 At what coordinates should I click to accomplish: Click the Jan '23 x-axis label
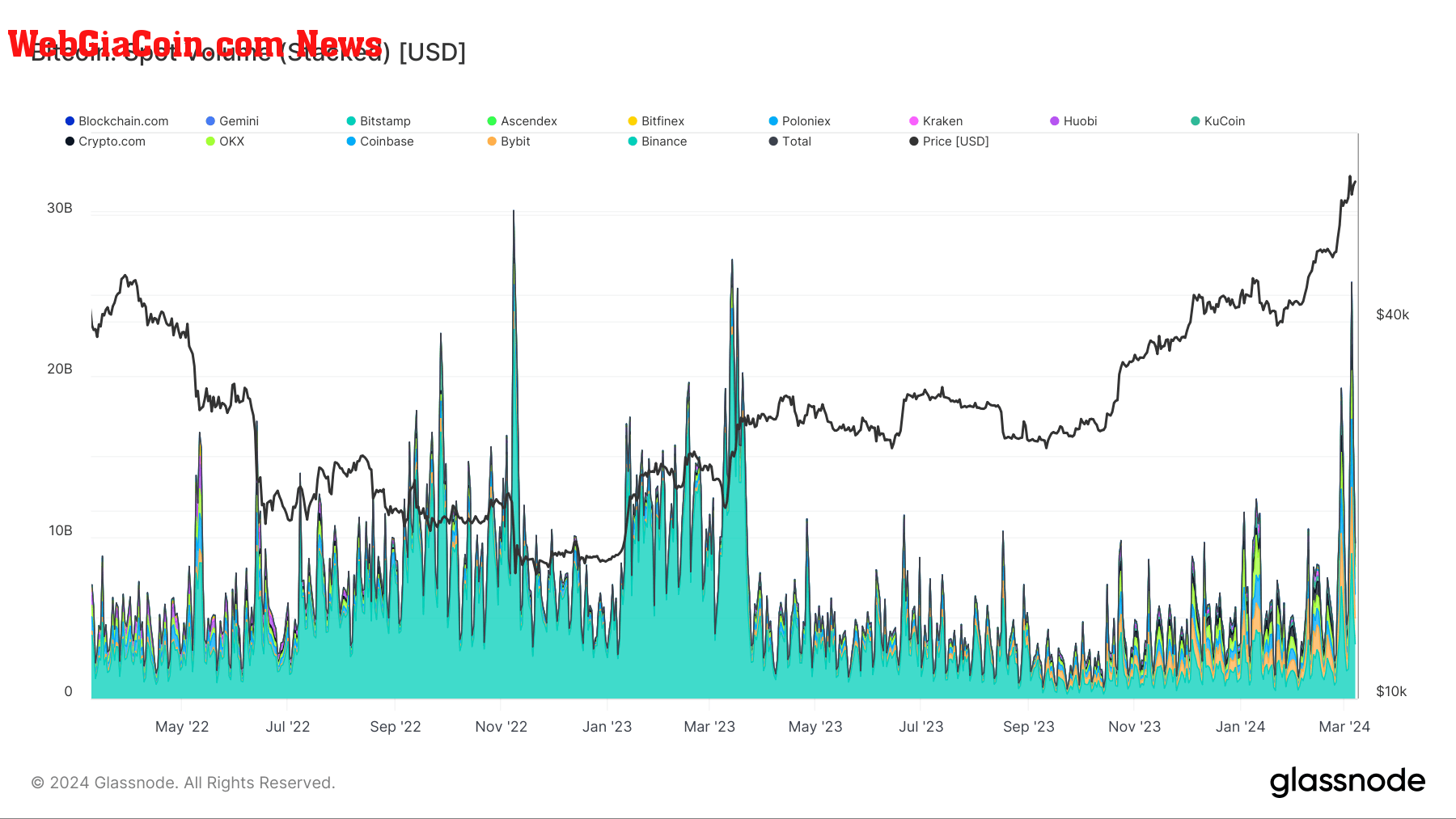[607, 727]
